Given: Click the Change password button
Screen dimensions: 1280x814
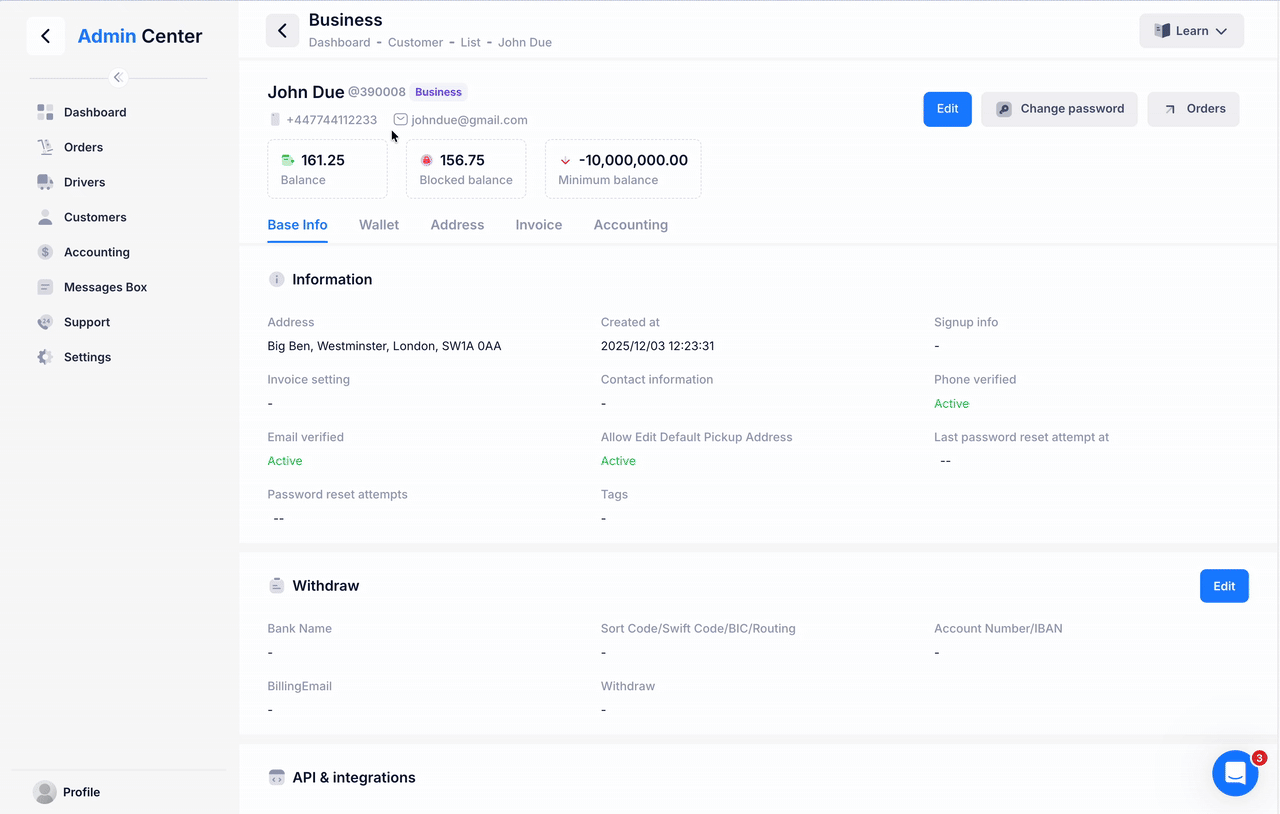Looking at the screenshot, I should [1059, 109].
